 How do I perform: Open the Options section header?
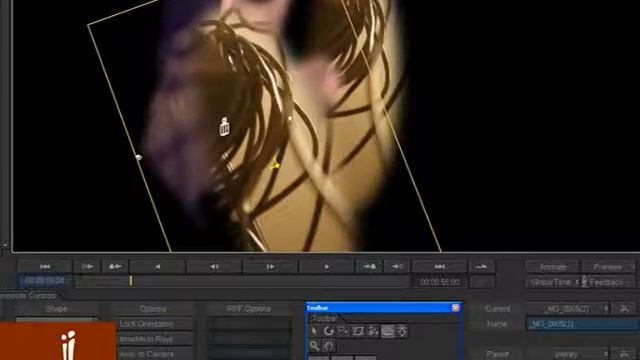coord(153,309)
